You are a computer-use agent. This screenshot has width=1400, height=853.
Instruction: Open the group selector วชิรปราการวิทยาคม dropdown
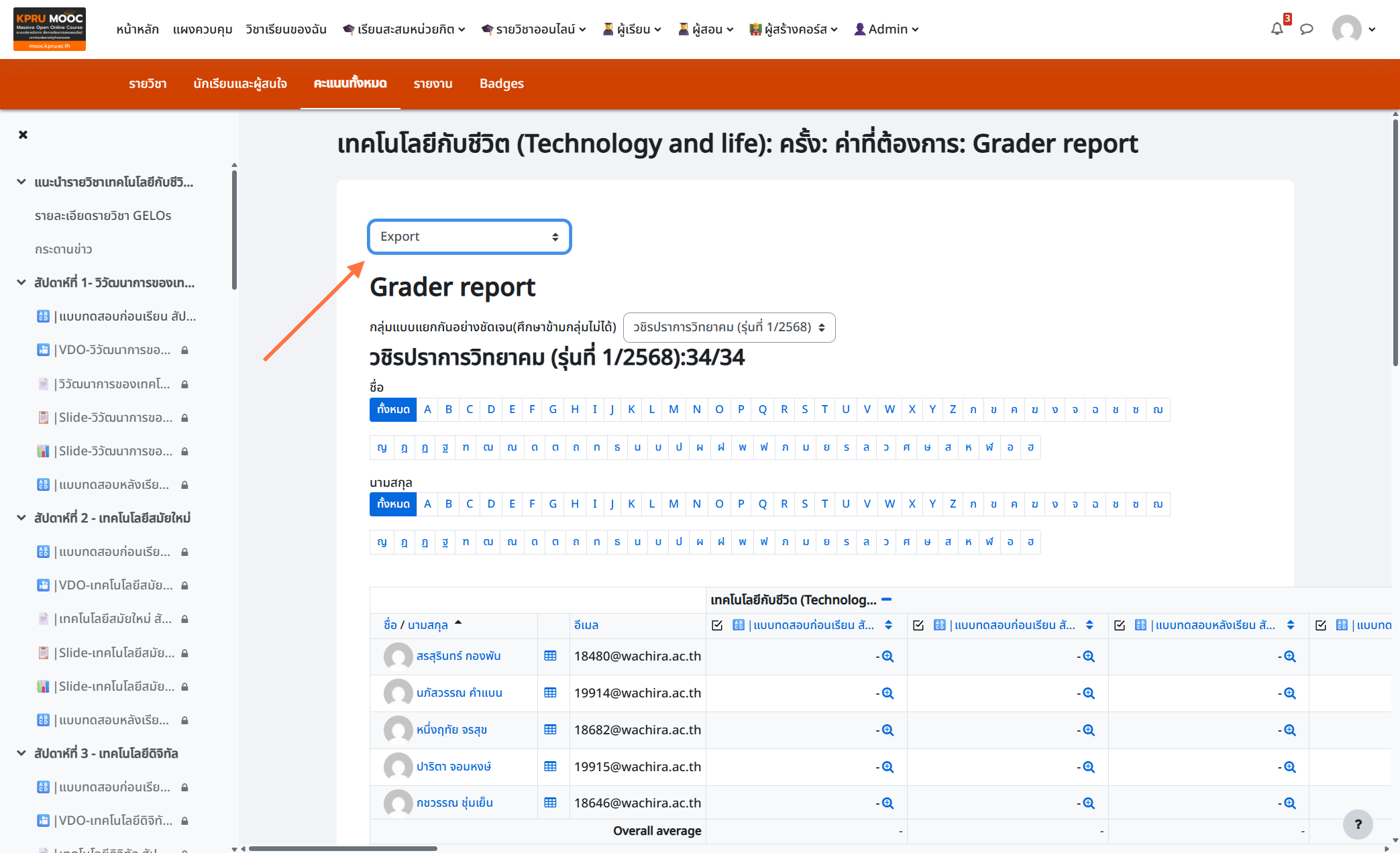click(x=729, y=327)
